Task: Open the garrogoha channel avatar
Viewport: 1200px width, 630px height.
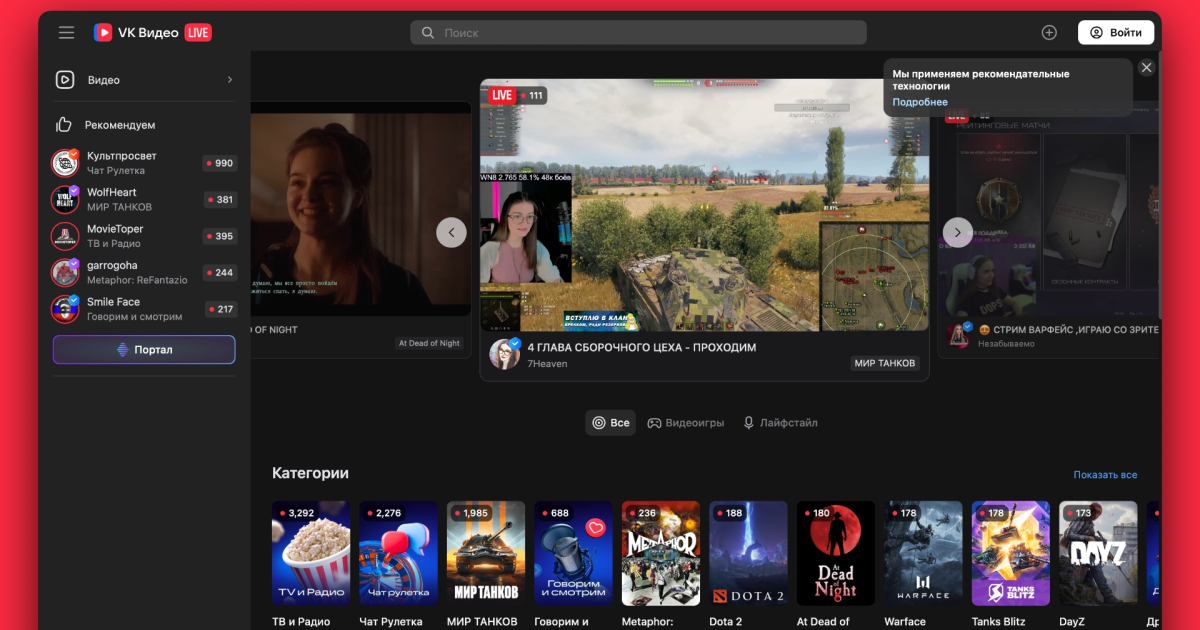Action: click(65, 272)
